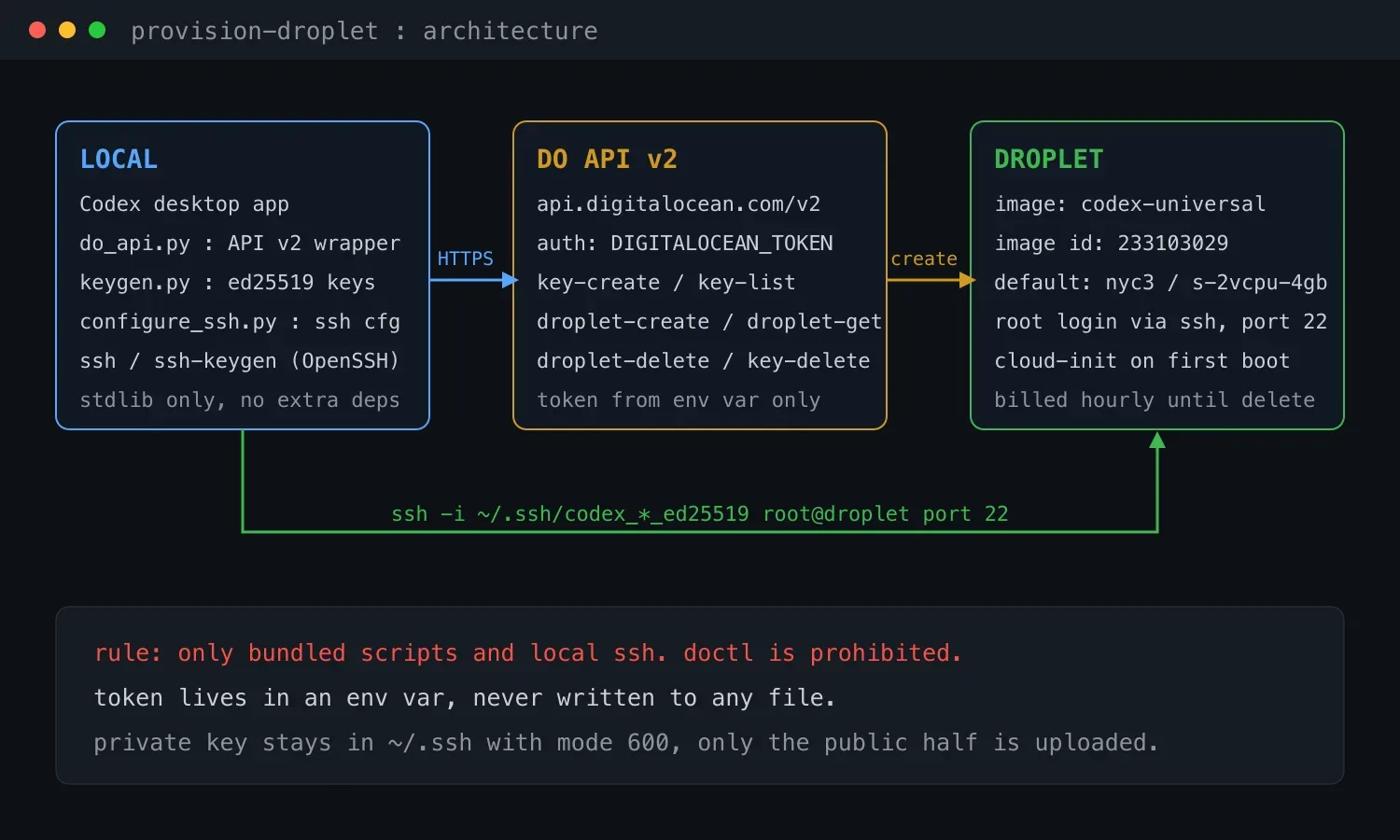The height and width of the screenshot is (840, 1400).
Task: Close the window with the red button
Action: (x=37, y=30)
